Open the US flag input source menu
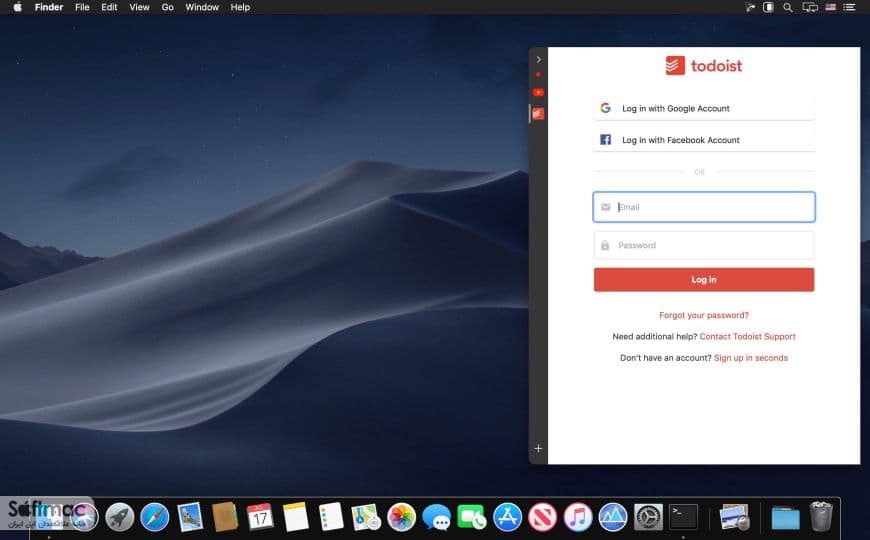Screen dimensions: 870x540 click(x=831, y=7)
